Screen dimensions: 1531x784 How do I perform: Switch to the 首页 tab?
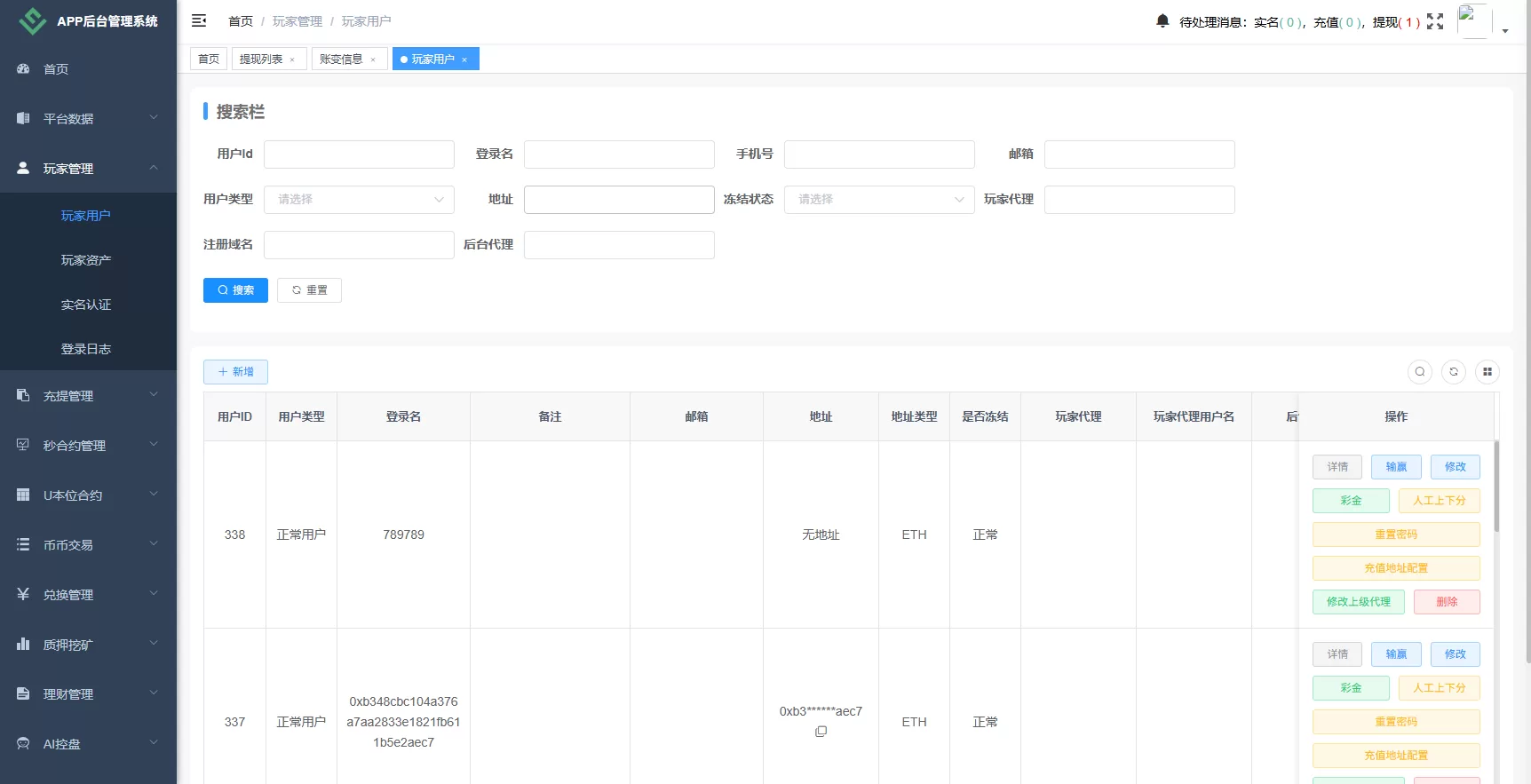[x=209, y=59]
